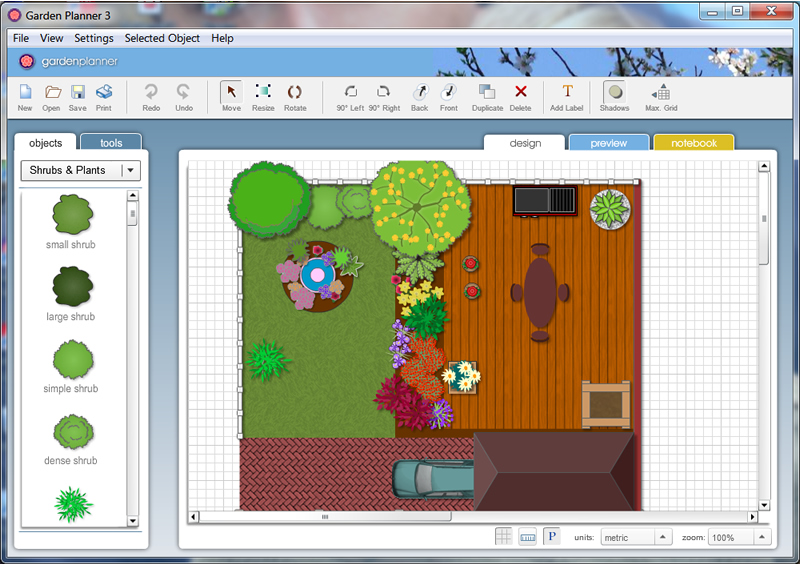Open the File menu
The width and height of the screenshot is (800, 564).
21,38
